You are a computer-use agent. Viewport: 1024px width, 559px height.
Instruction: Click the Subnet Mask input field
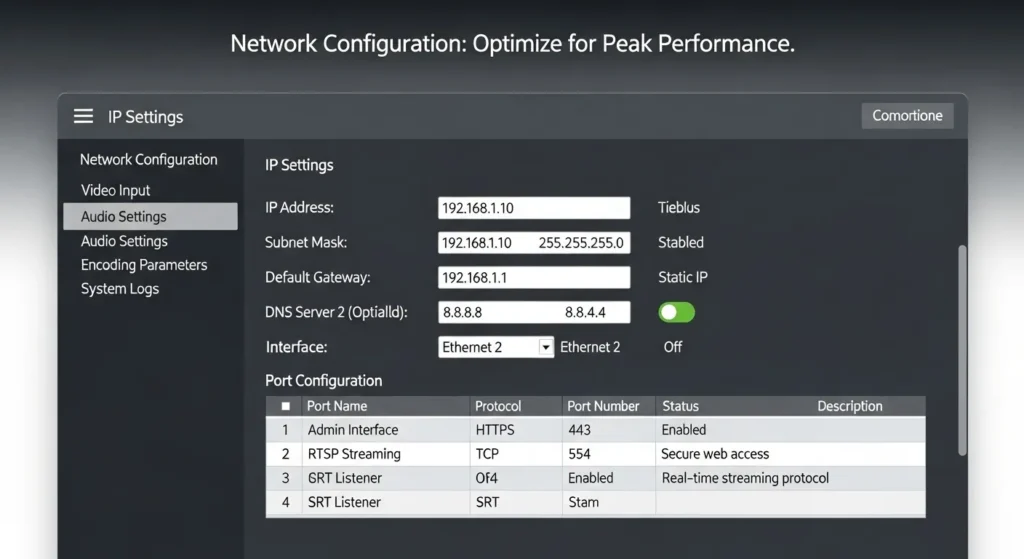(534, 243)
